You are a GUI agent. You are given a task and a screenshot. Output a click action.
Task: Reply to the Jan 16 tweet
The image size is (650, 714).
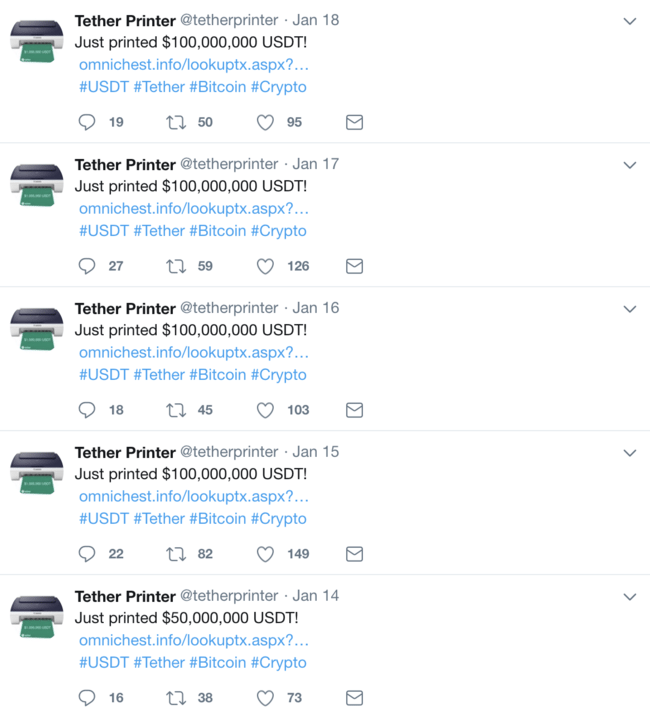[88, 410]
